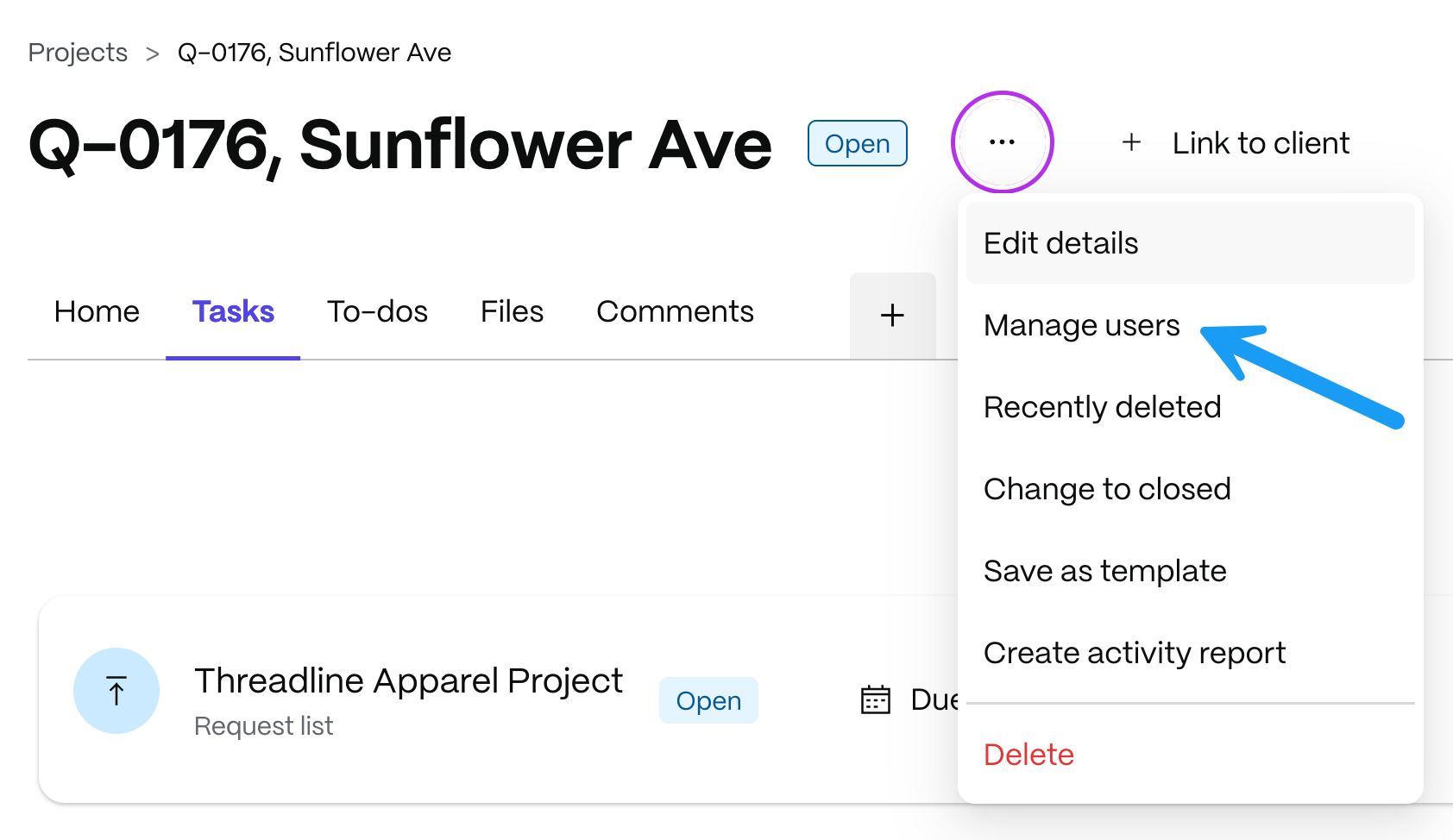The image size is (1453, 840).
Task: Click the Open badge on Threadline task
Action: click(708, 700)
